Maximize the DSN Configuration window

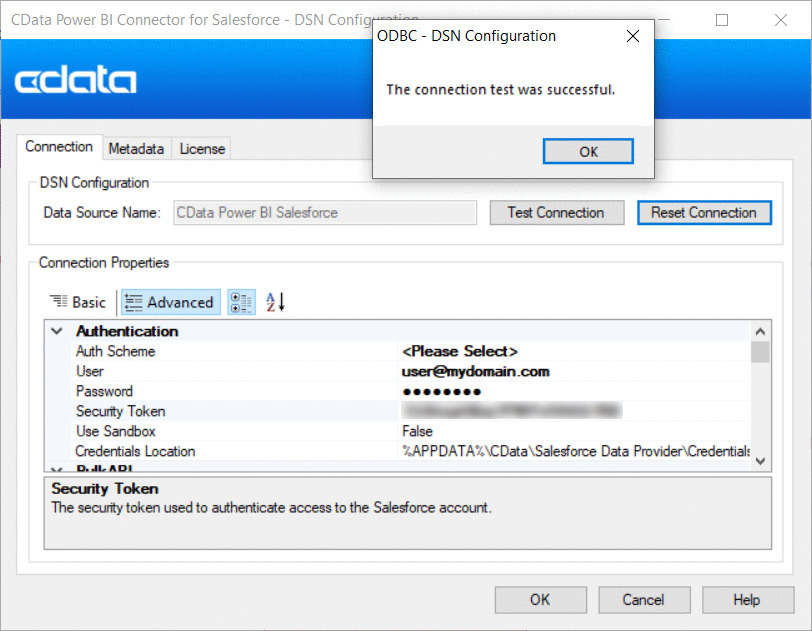[722, 20]
